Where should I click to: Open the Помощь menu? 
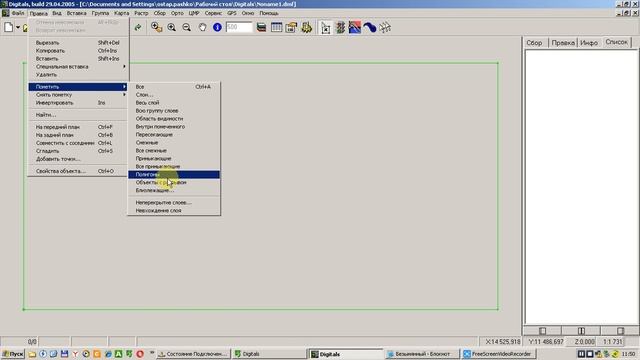(x=269, y=13)
